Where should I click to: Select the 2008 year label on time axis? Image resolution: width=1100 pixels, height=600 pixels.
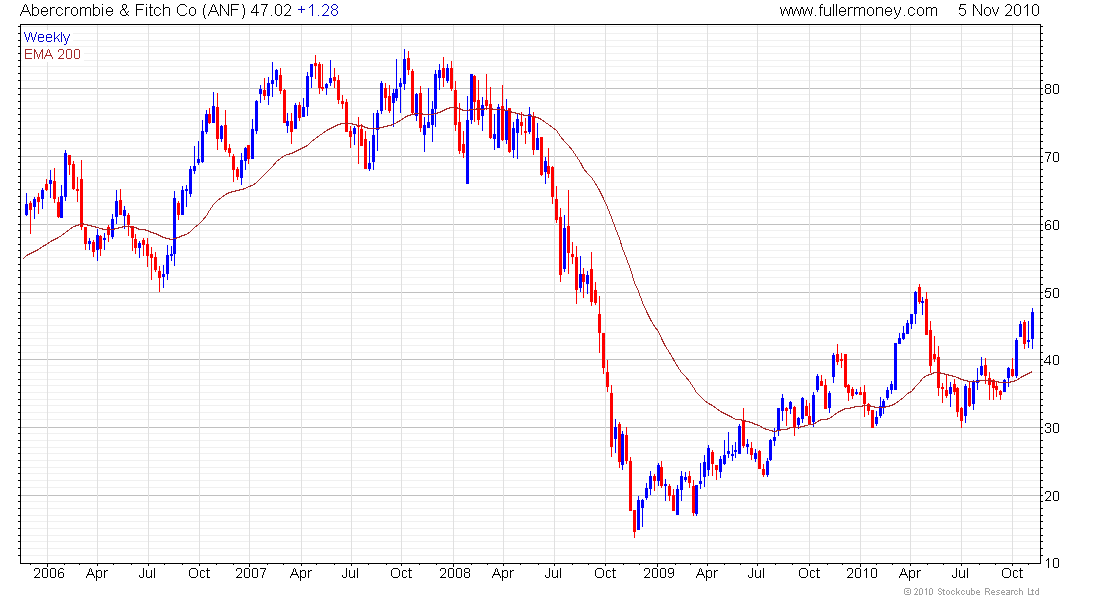455,573
